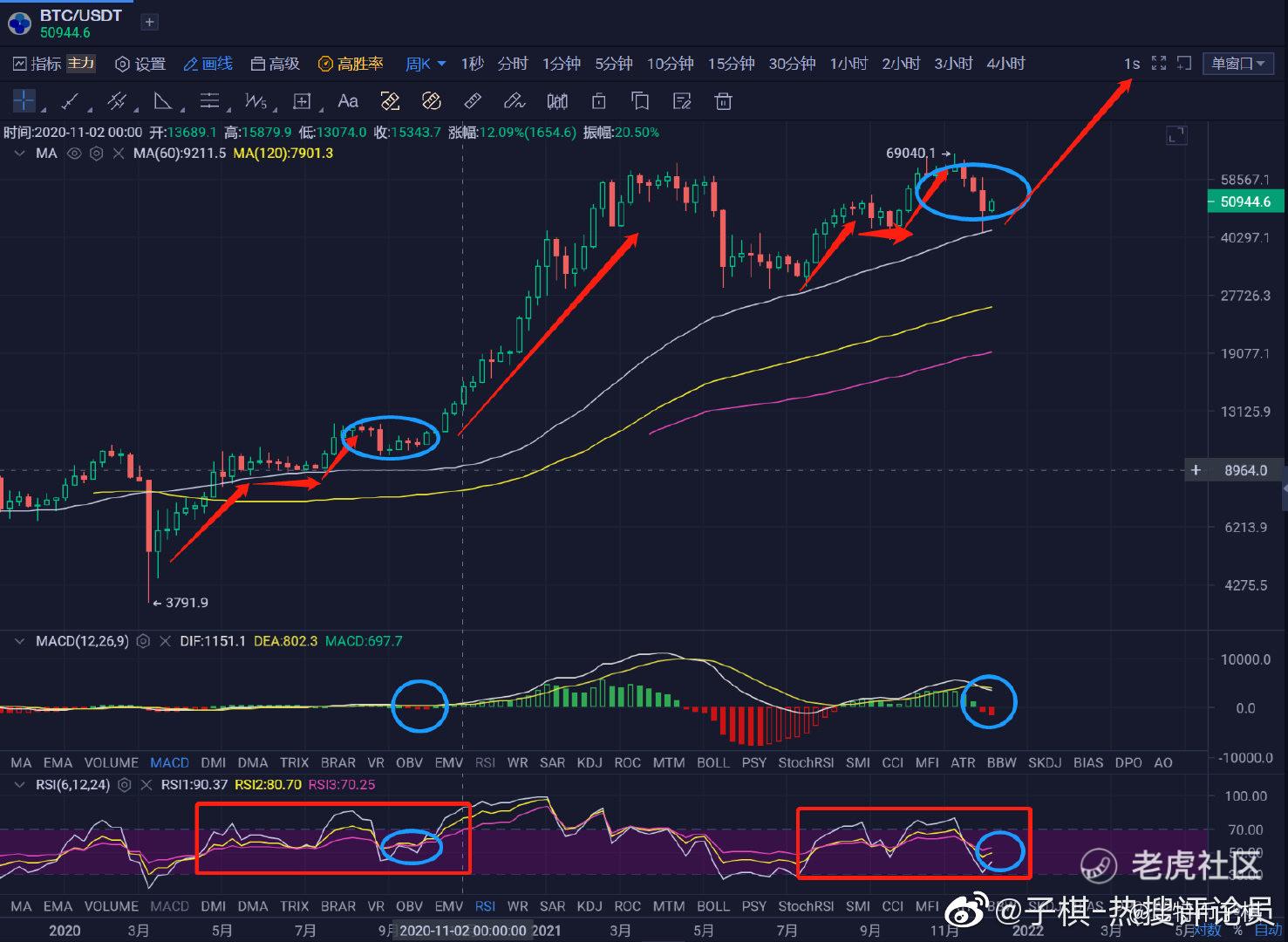This screenshot has width=1288, height=942.
Task: Open the 高胜率 feature
Action: (351, 64)
